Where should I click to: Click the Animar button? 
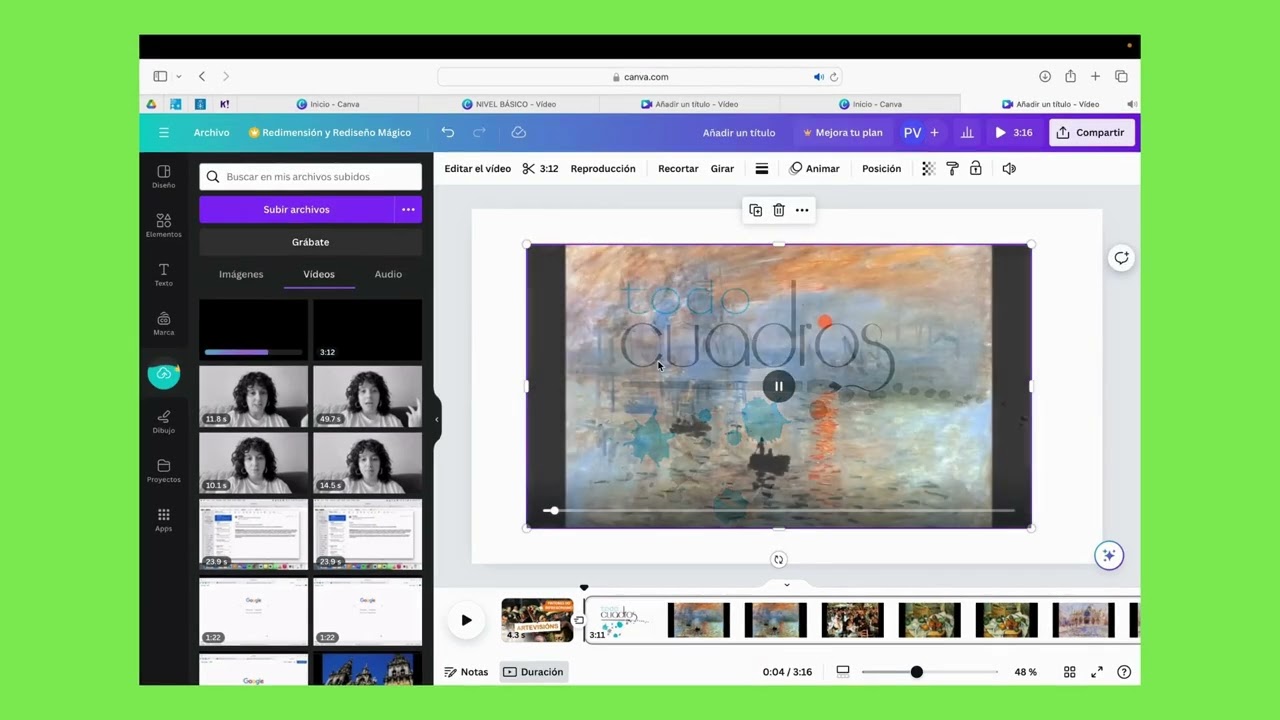814,169
